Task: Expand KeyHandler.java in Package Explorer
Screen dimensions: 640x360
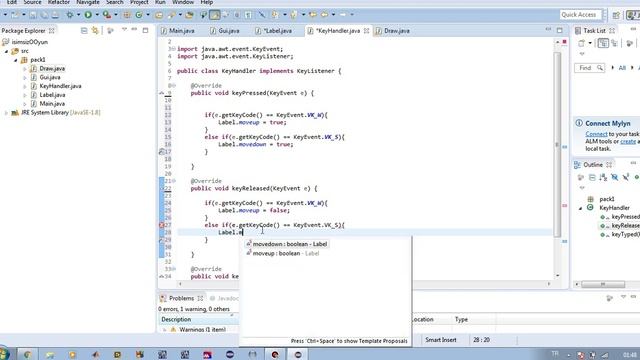Action: (25, 86)
